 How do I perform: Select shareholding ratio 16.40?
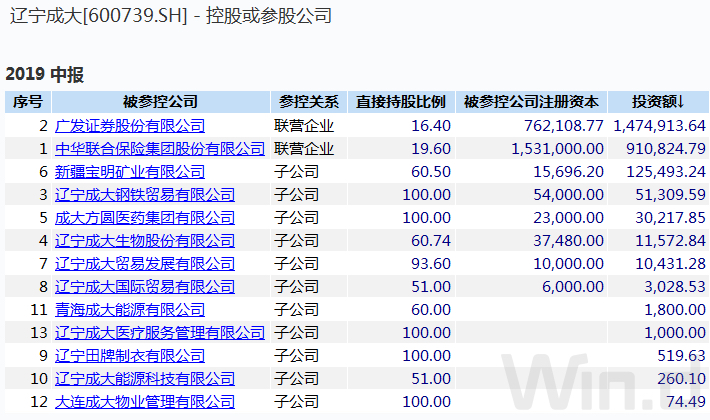[431, 126]
